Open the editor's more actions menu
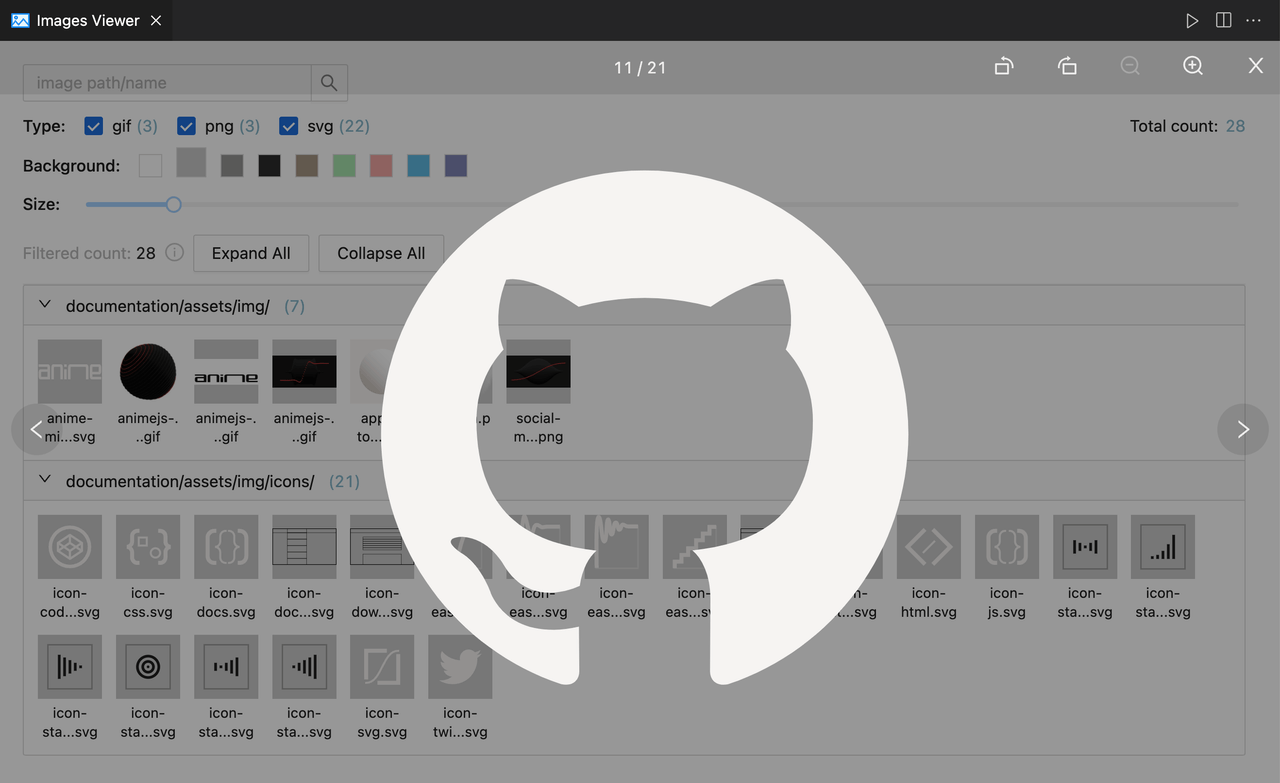Viewport: 1280px width, 783px height. point(1253,19)
